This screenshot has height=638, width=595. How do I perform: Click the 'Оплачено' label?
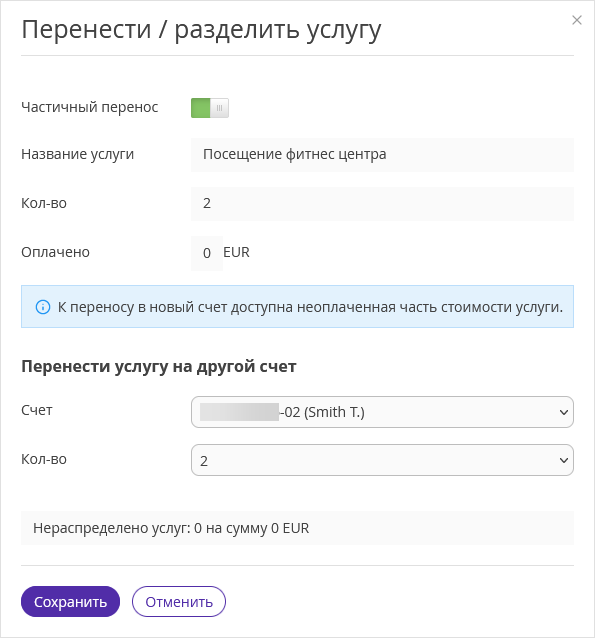55,252
